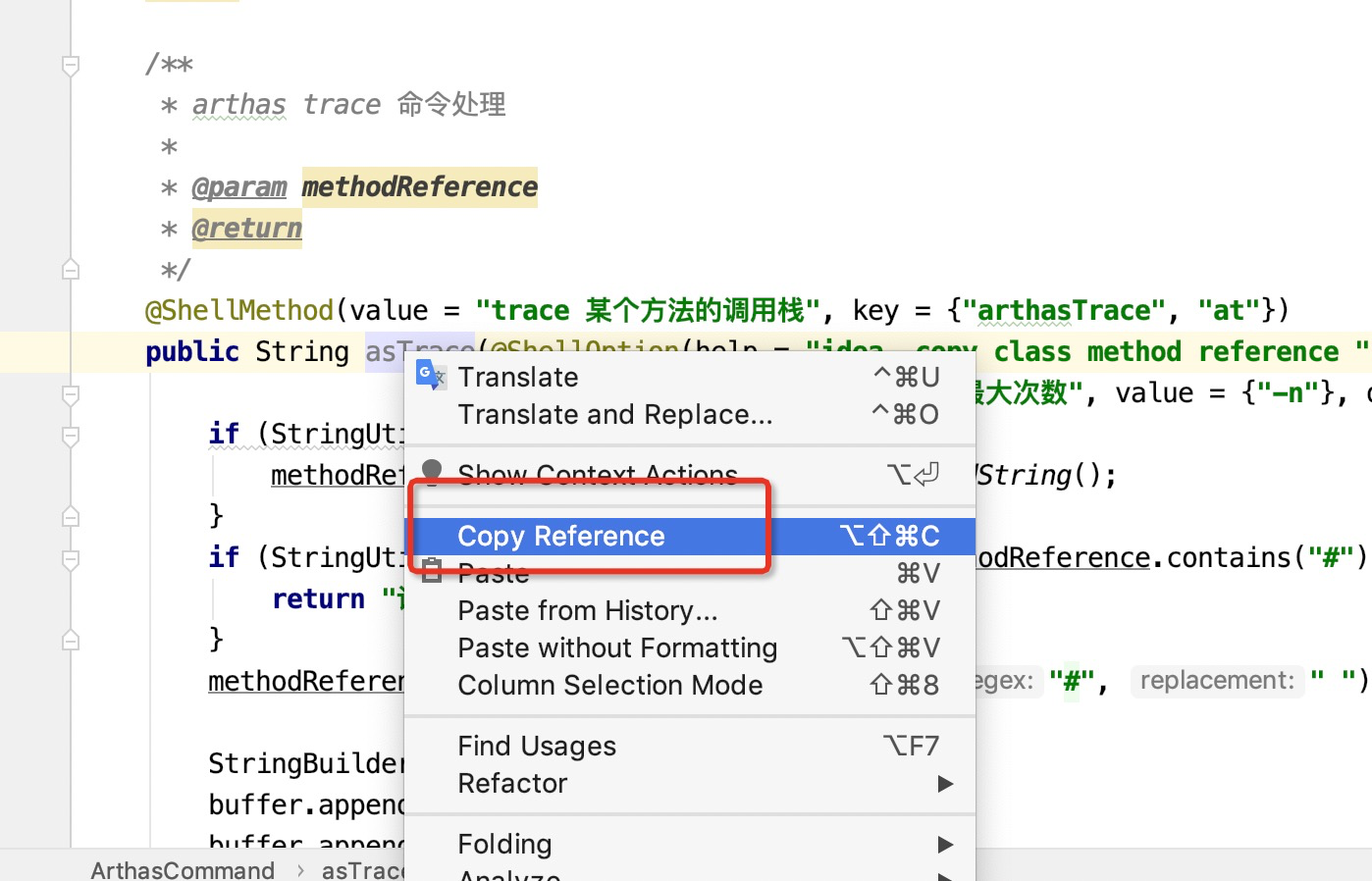Click the asTrace breadcrumb item
The height and width of the screenshot is (881, 1372).
pos(362,869)
